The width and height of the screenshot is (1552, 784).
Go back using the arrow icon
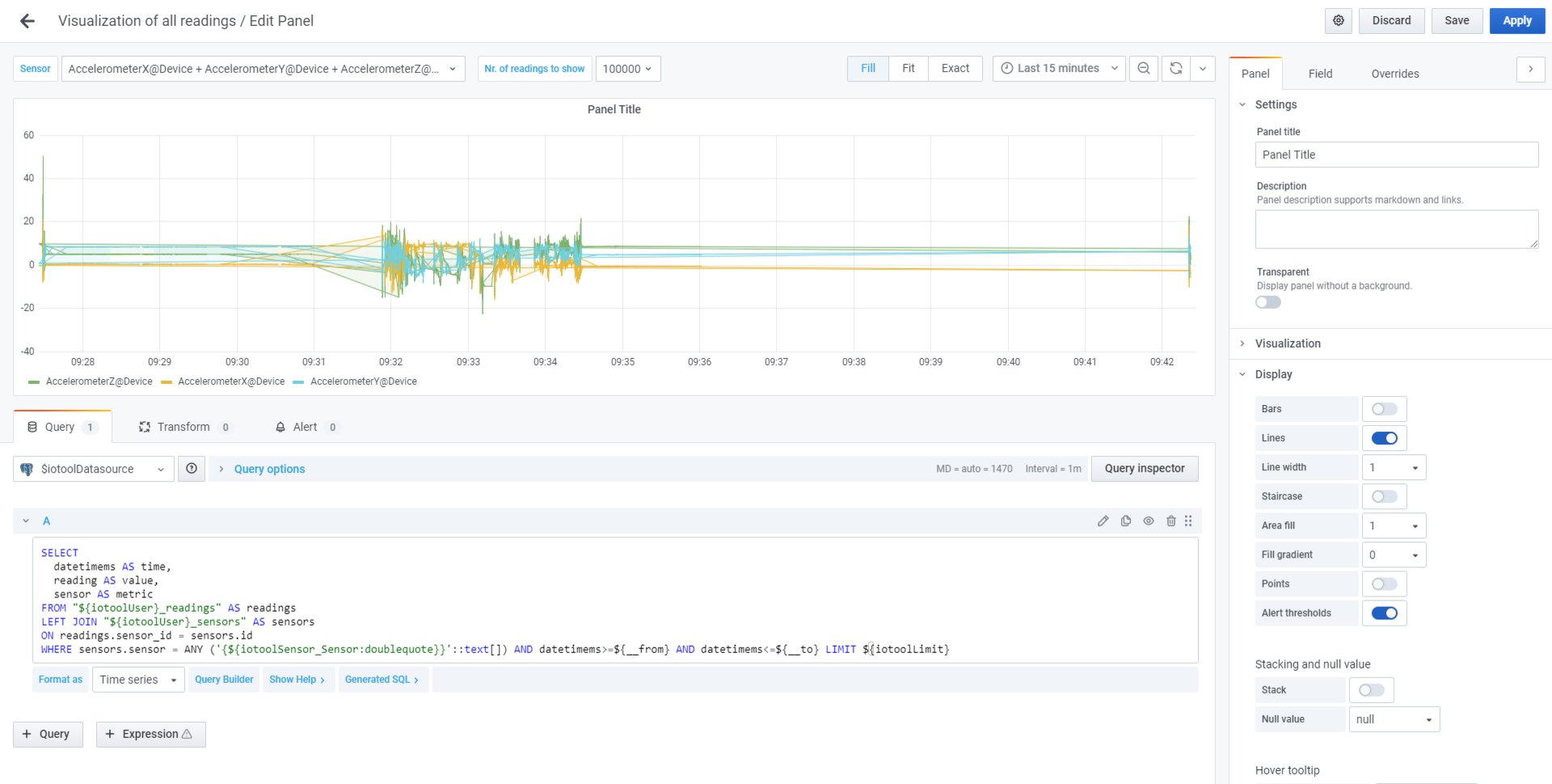pos(27,21)
